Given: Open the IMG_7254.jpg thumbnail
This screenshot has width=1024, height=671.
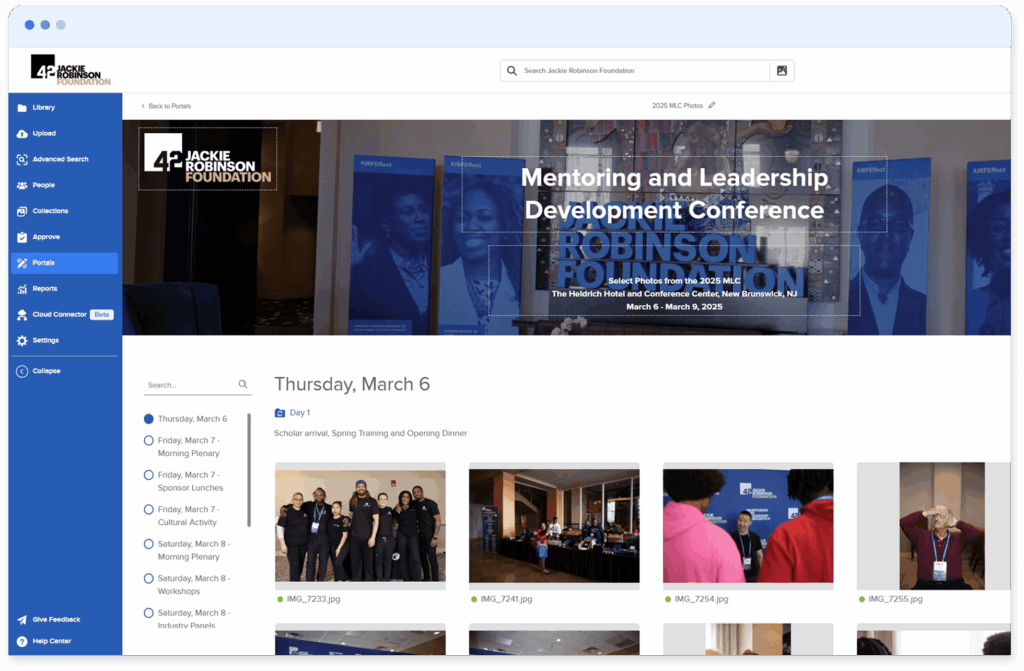Looking at the screenshot, I should pyautogui.click(x=748, y=523).
